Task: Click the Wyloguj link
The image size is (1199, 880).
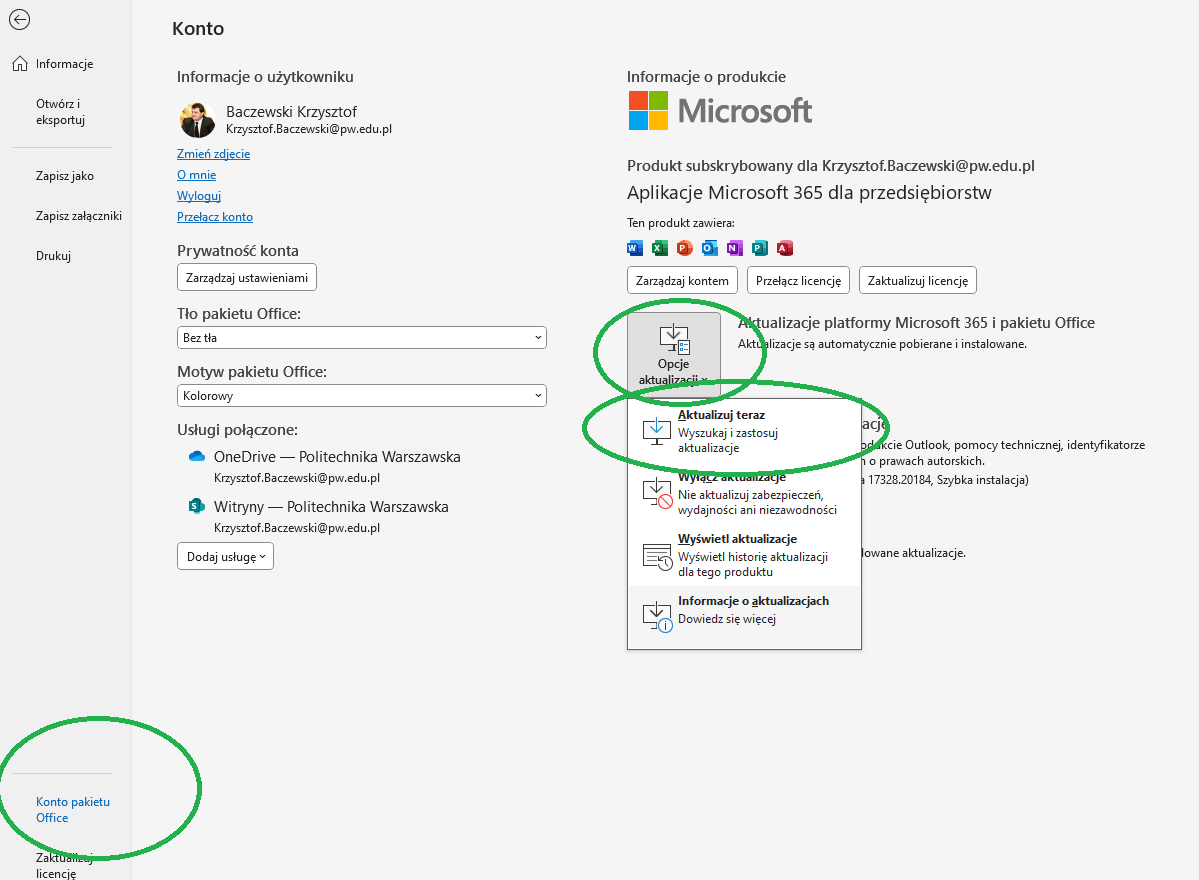Action: (x=199, y=196)
